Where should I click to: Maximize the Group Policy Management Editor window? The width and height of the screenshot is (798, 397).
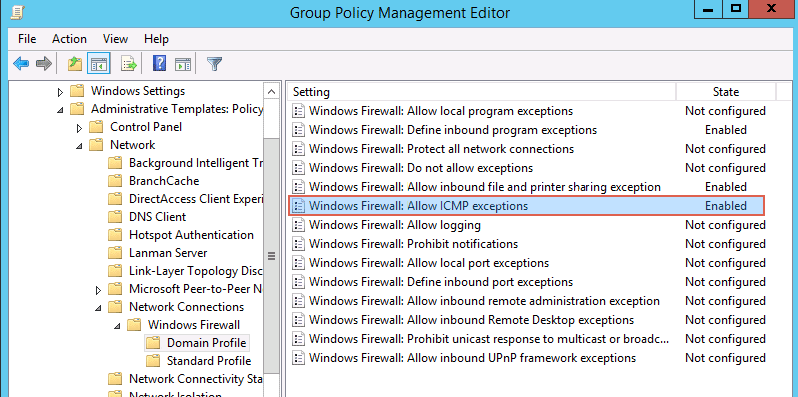pyautogui.click(x=735, y=9)
